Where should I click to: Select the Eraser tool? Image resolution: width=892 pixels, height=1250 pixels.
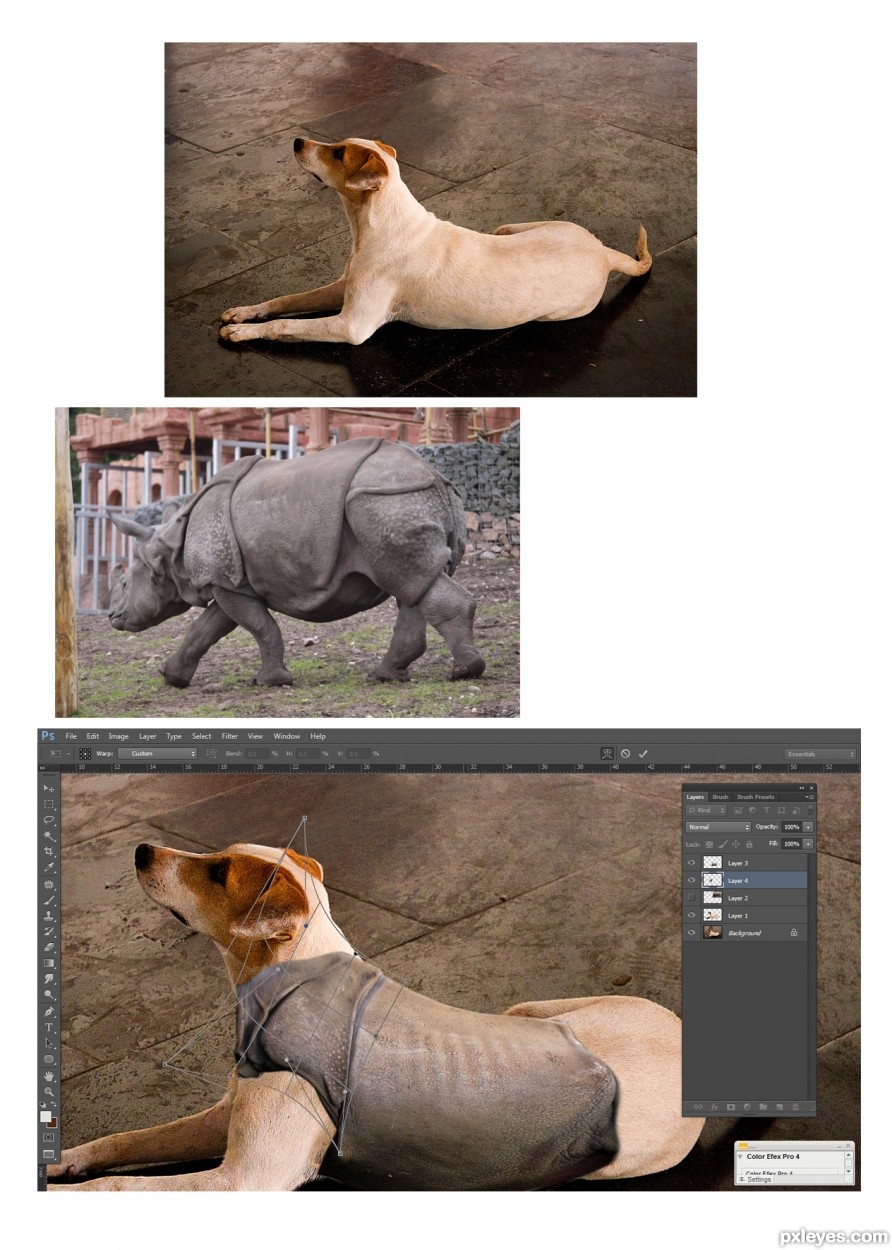pos(49,947)
